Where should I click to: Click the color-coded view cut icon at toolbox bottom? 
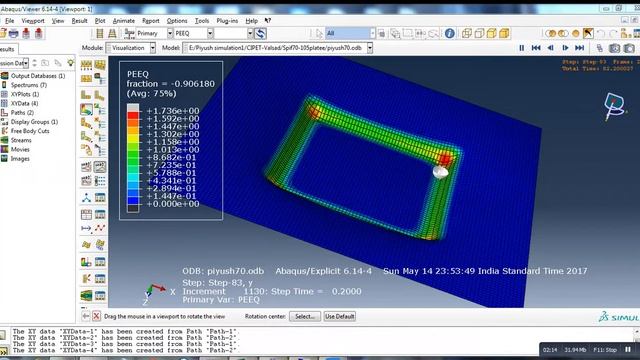(x=86, y=295)
